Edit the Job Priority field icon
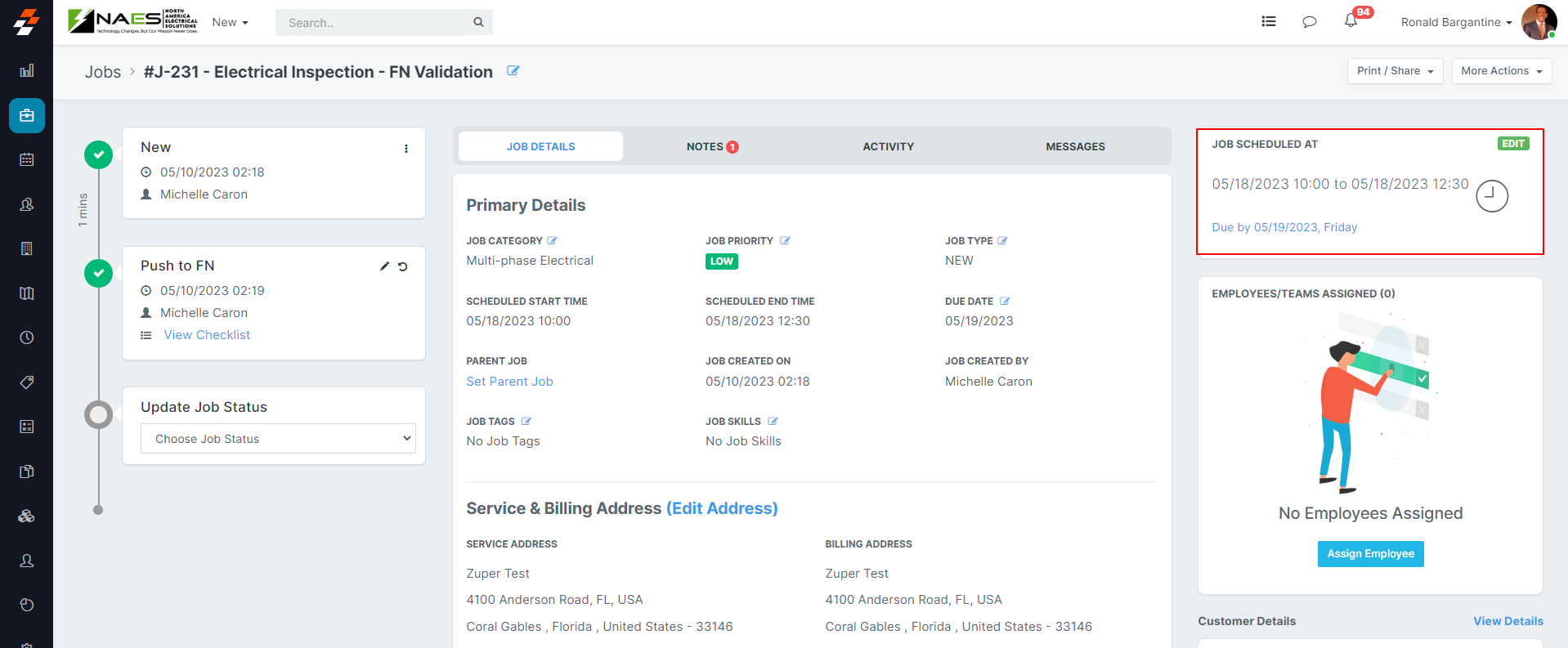Image resolution: width=1568 pixels, height=648 pixels. click(785, 241)
